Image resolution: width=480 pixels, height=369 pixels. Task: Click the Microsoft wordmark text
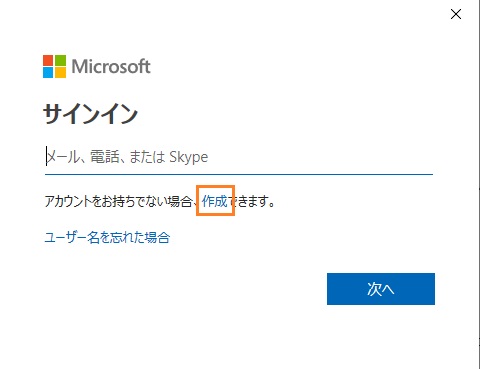pos(111,66)
